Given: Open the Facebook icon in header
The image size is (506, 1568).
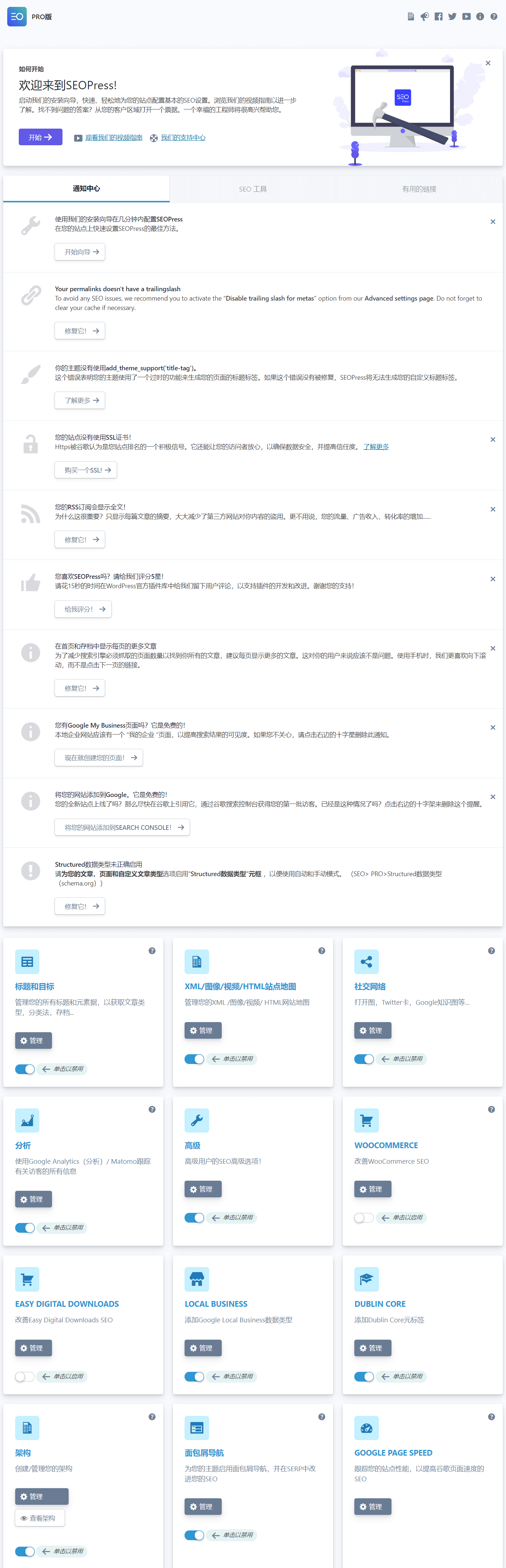Looking at the screenshot, I should point(438,16).
